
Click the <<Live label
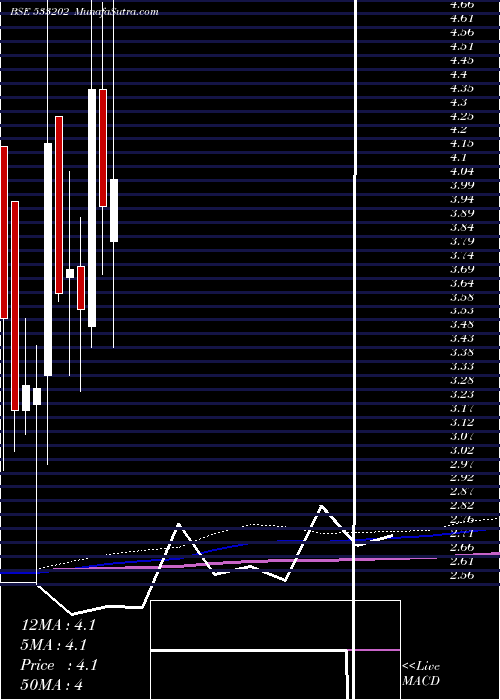(421, 667)
